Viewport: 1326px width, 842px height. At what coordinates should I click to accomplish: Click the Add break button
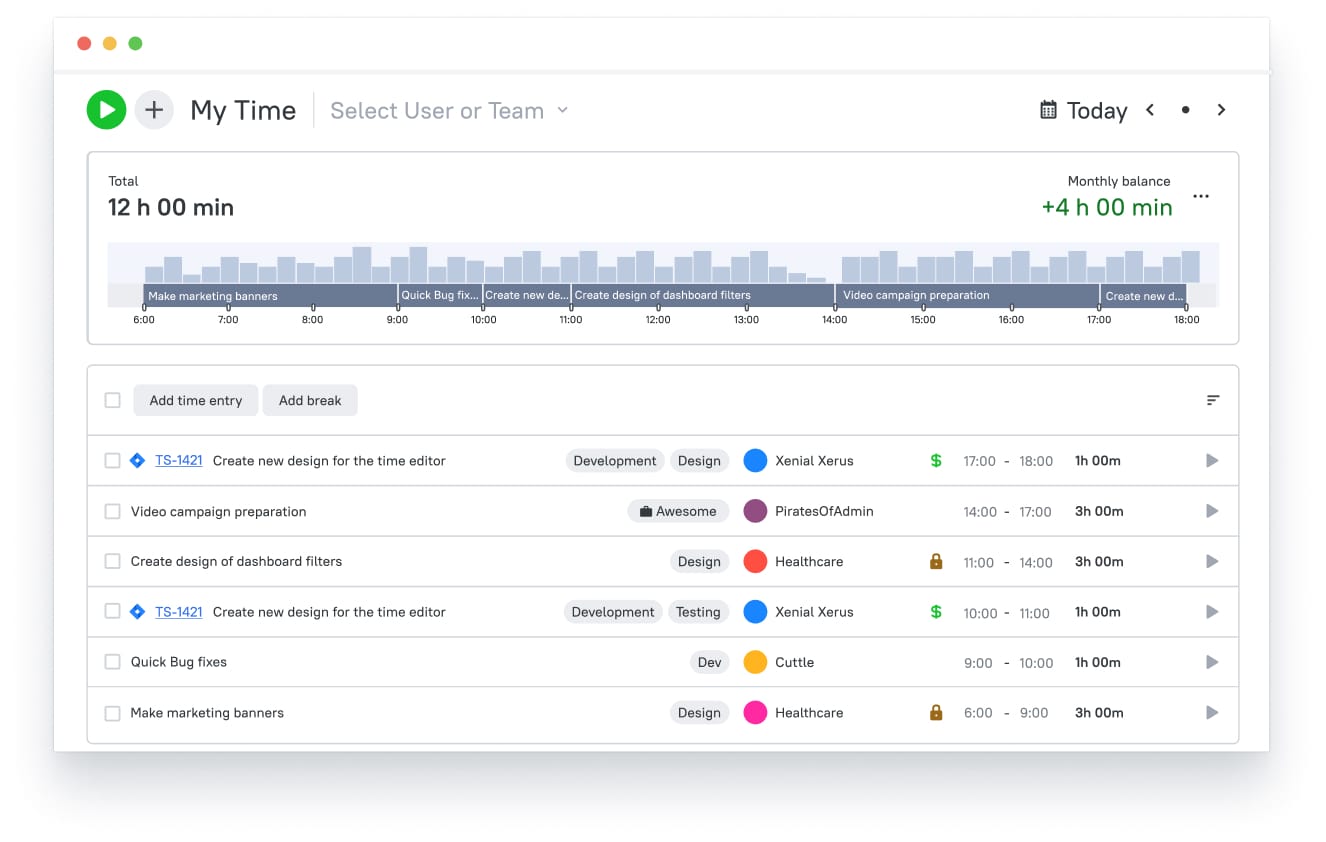click(310, 400)
